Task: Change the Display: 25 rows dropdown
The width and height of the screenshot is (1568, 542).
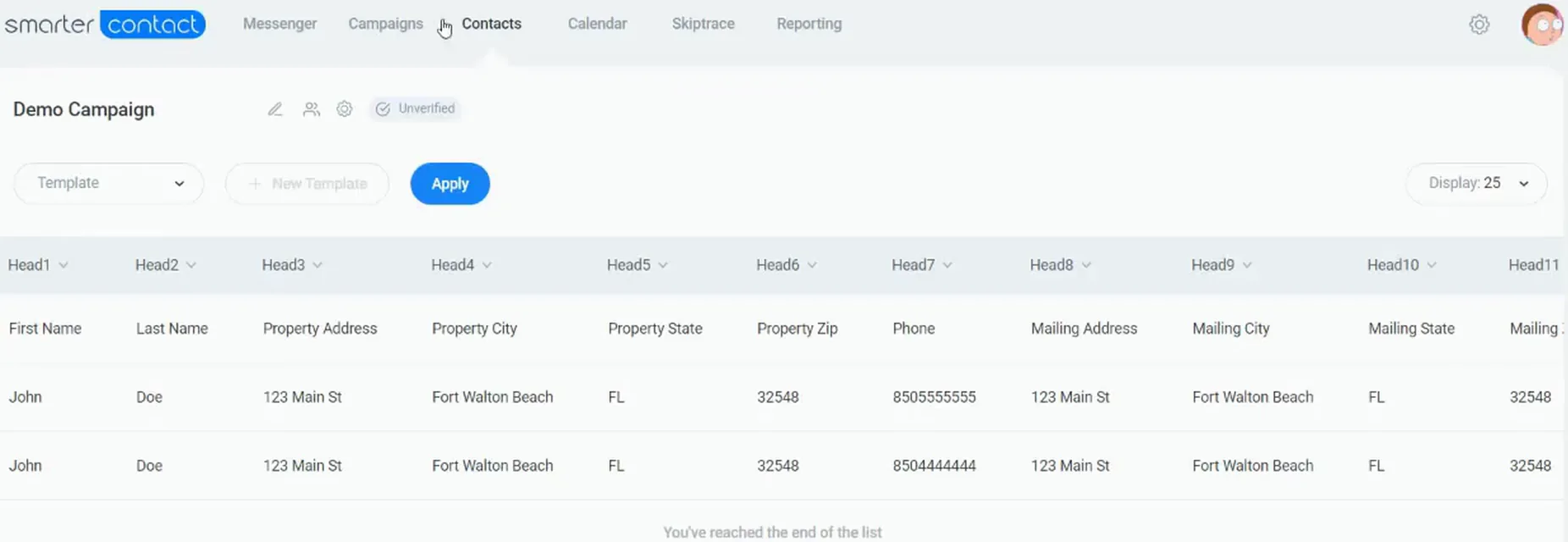Action: 1477,183
